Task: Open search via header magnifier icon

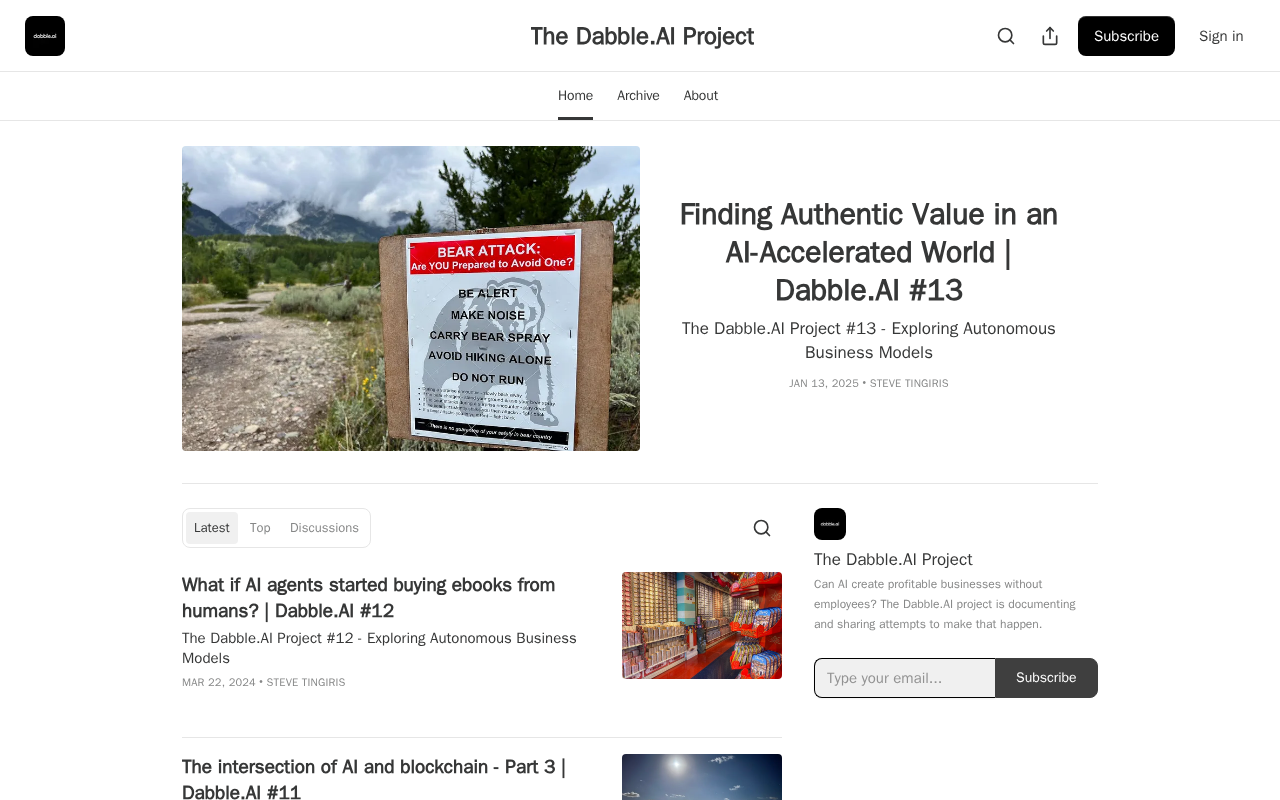Action: pyautogui.click(x=1006, y=36)
